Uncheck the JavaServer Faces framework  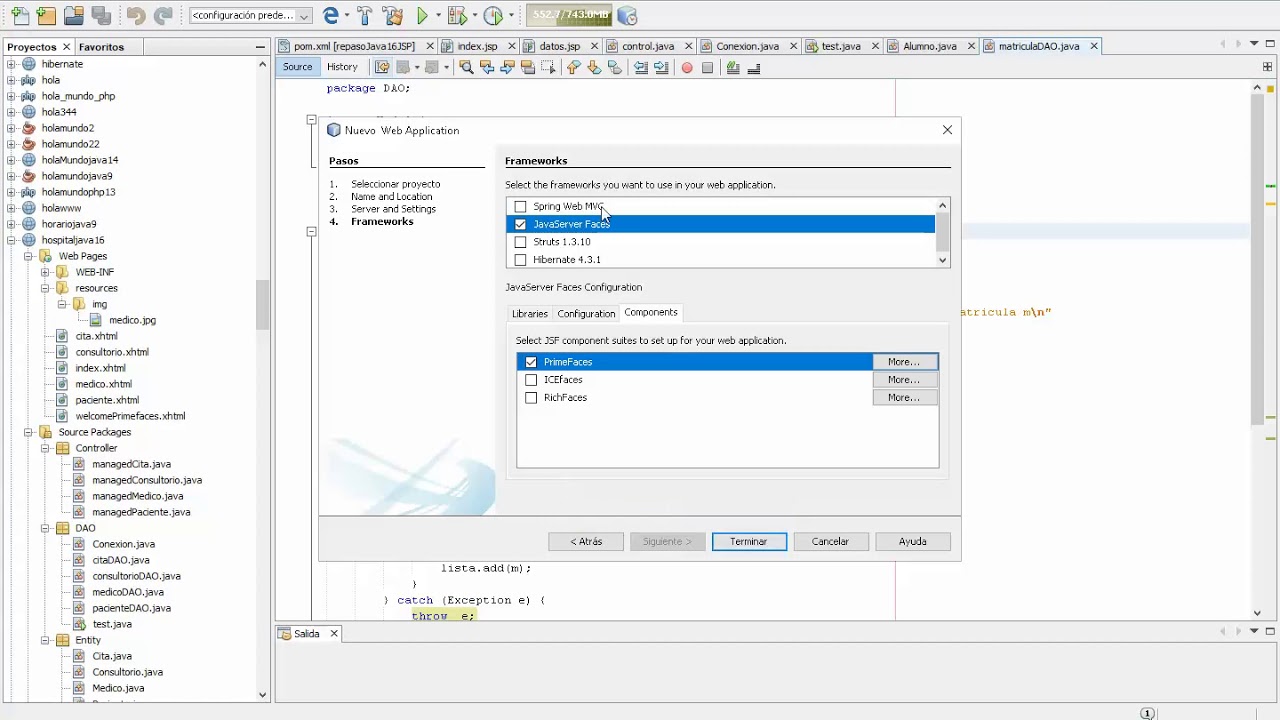[x=520, y=224]
